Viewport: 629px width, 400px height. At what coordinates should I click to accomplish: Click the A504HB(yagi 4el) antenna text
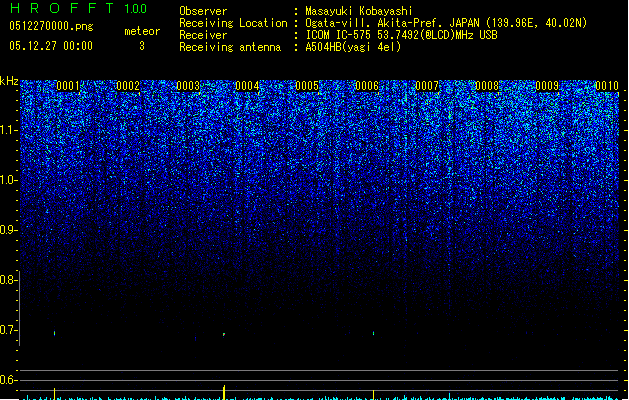[x=353, y=47]
